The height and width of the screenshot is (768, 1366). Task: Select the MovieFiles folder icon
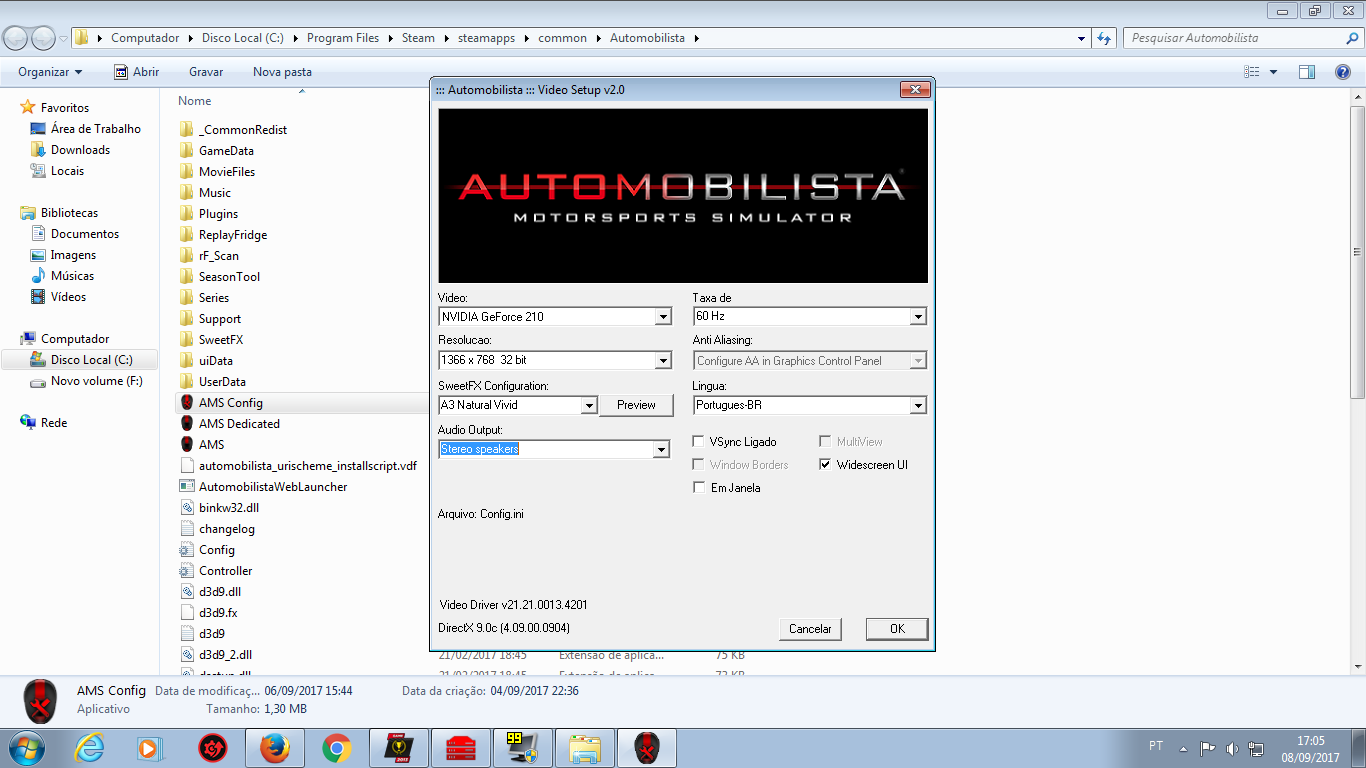[x=186, y=171]
